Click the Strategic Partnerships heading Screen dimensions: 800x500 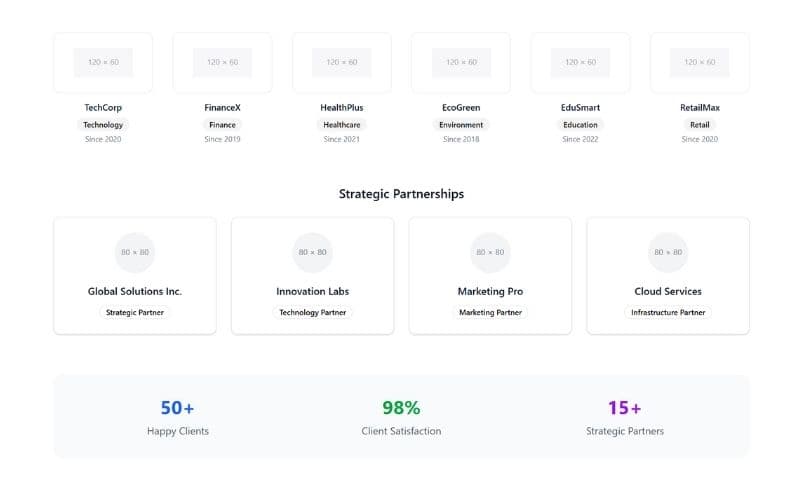pos(401,194)
